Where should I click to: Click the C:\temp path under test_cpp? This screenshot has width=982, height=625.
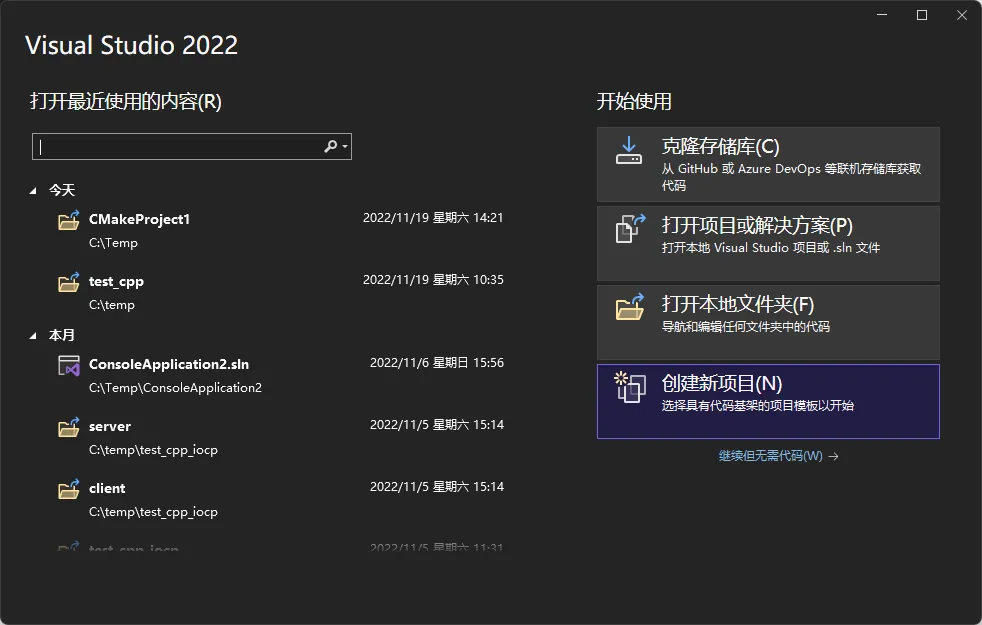coord(112,304)
